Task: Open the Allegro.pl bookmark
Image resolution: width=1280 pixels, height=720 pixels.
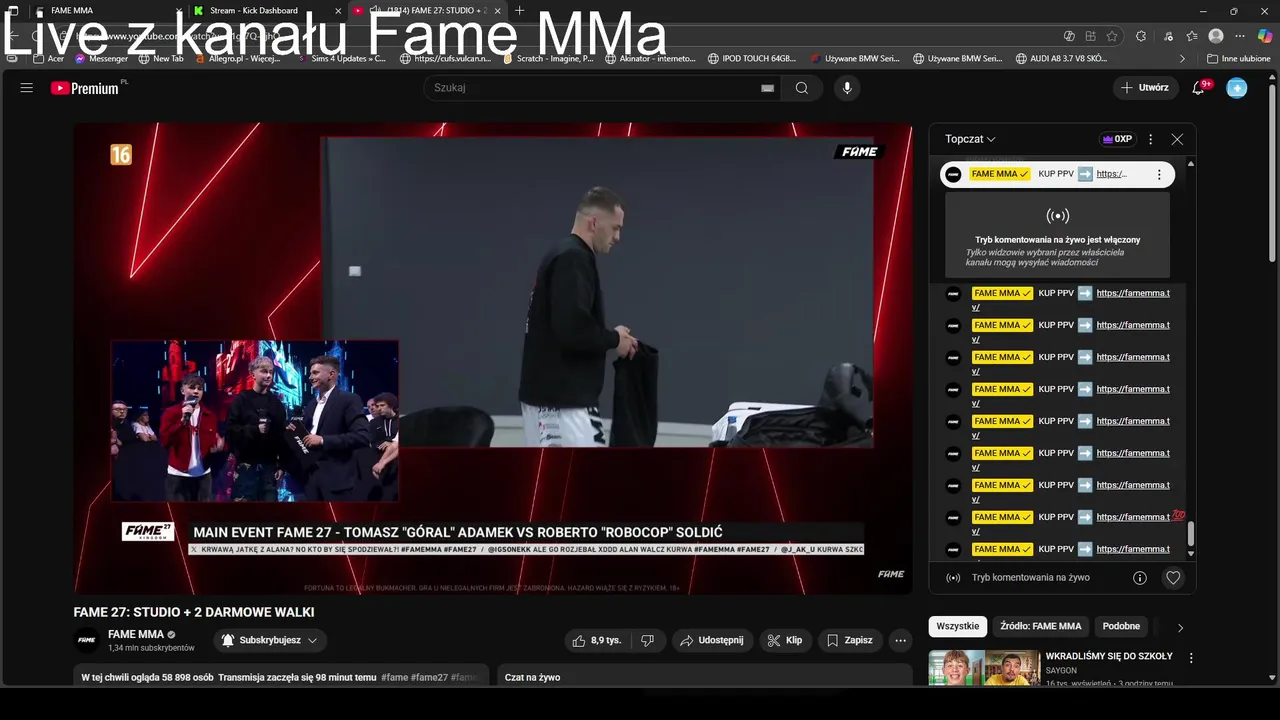Action: click(238, 59)
